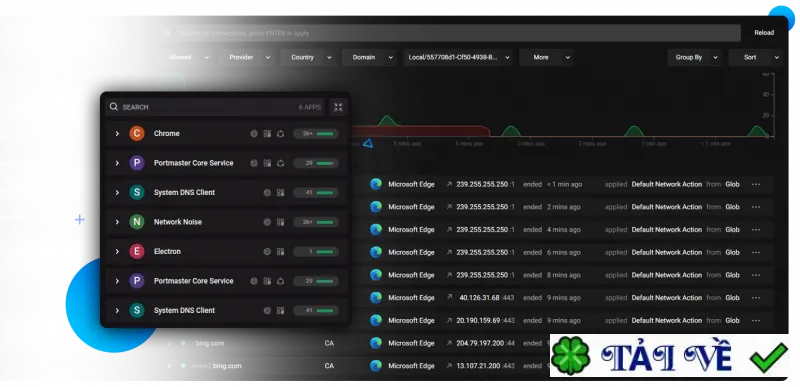Click the IP address 20.190.159.69
The height and width of the screenshot is (387, 800).
click(478, 320)
